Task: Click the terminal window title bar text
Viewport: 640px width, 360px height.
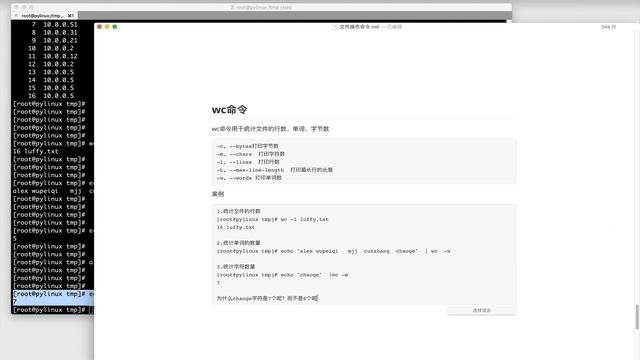Action: tap(261, 7)
